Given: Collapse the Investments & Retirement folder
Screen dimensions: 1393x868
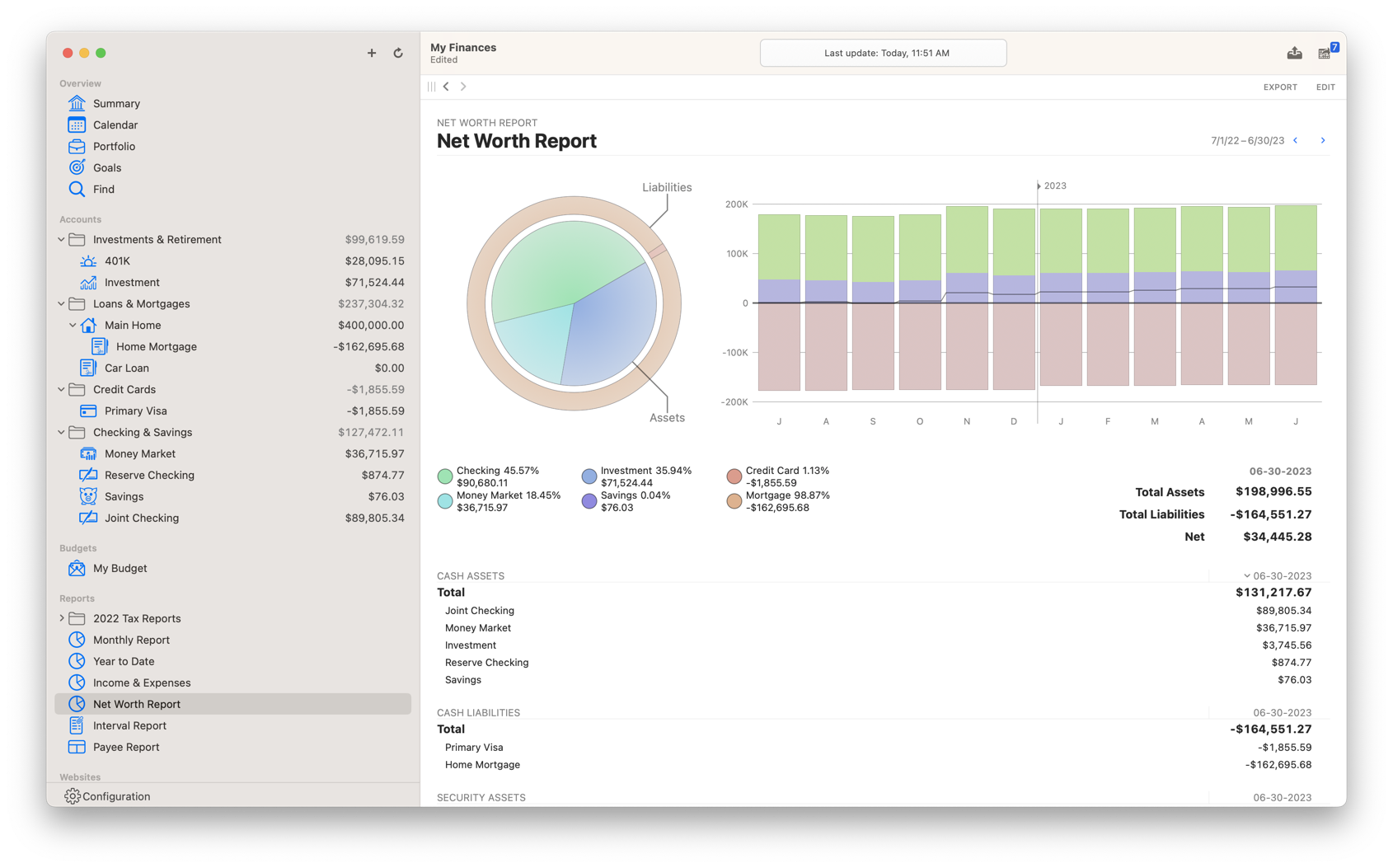Looking at the screenshot, I should coord(61,239).
